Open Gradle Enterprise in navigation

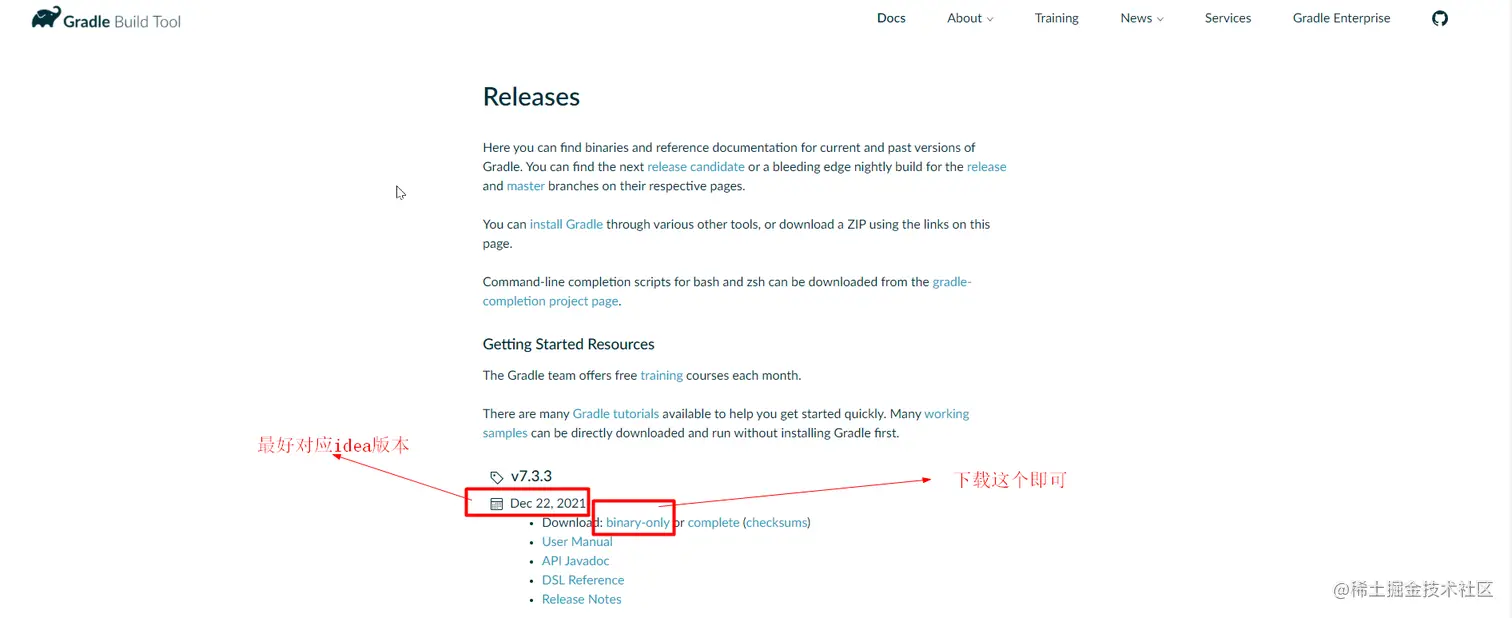tap(1341, 18)
